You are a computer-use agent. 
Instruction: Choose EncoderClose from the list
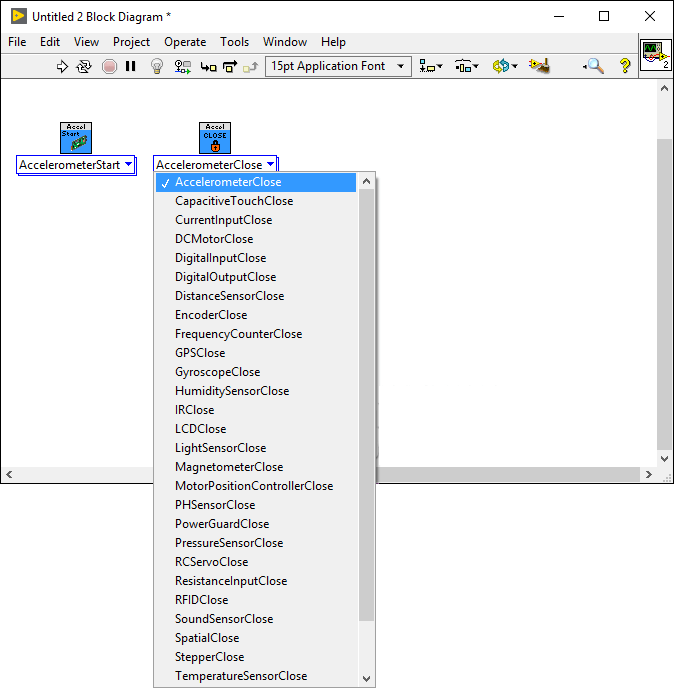tap(256, 315)
